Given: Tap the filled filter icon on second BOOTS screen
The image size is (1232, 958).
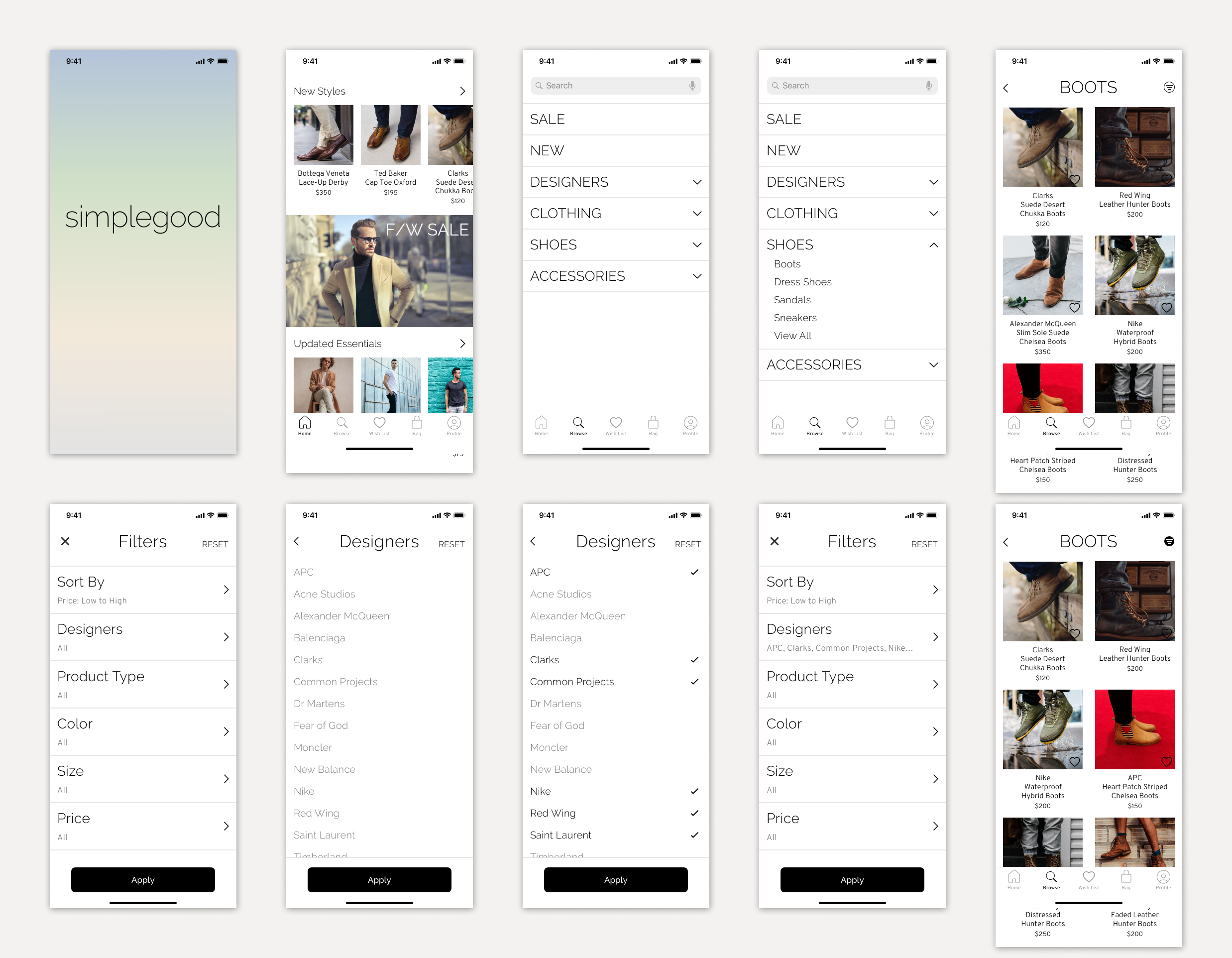Looking at the screenshot, I should (x=1169, y=541).
